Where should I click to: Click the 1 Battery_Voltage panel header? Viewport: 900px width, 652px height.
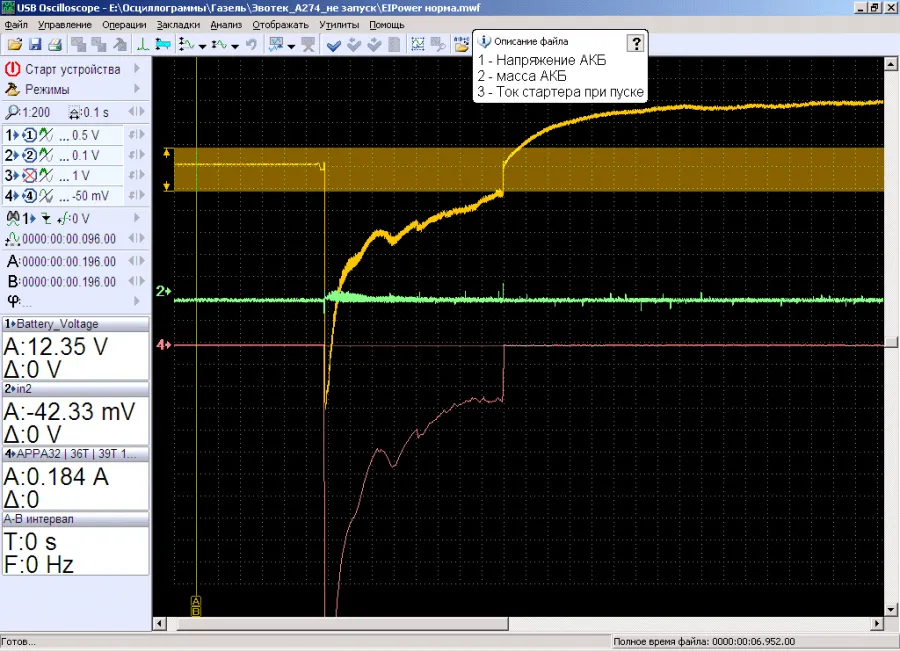pyautogui.click(x=75, y=324)
